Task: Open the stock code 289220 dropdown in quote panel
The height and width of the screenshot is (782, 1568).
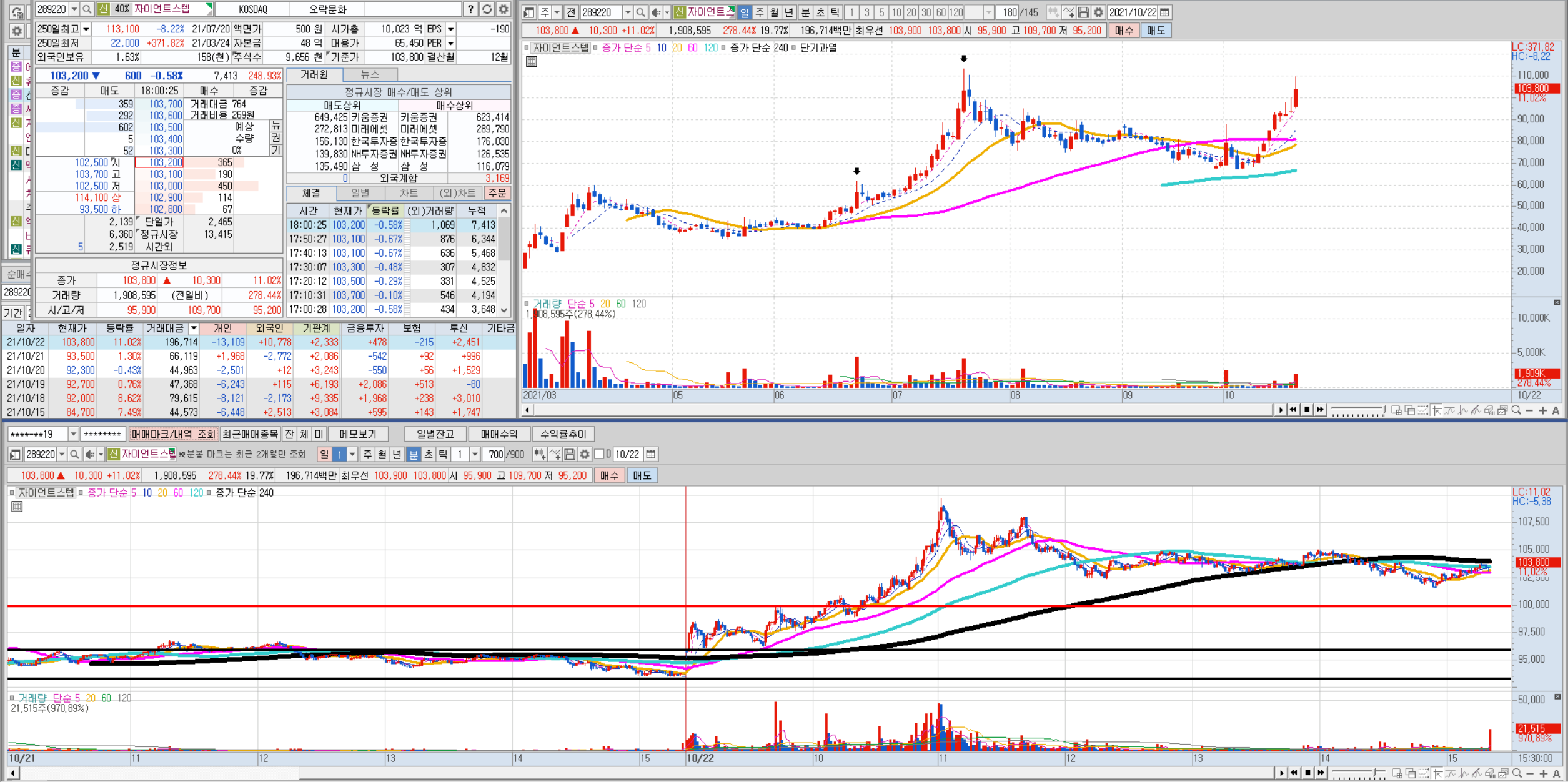Action: (74, 9)
